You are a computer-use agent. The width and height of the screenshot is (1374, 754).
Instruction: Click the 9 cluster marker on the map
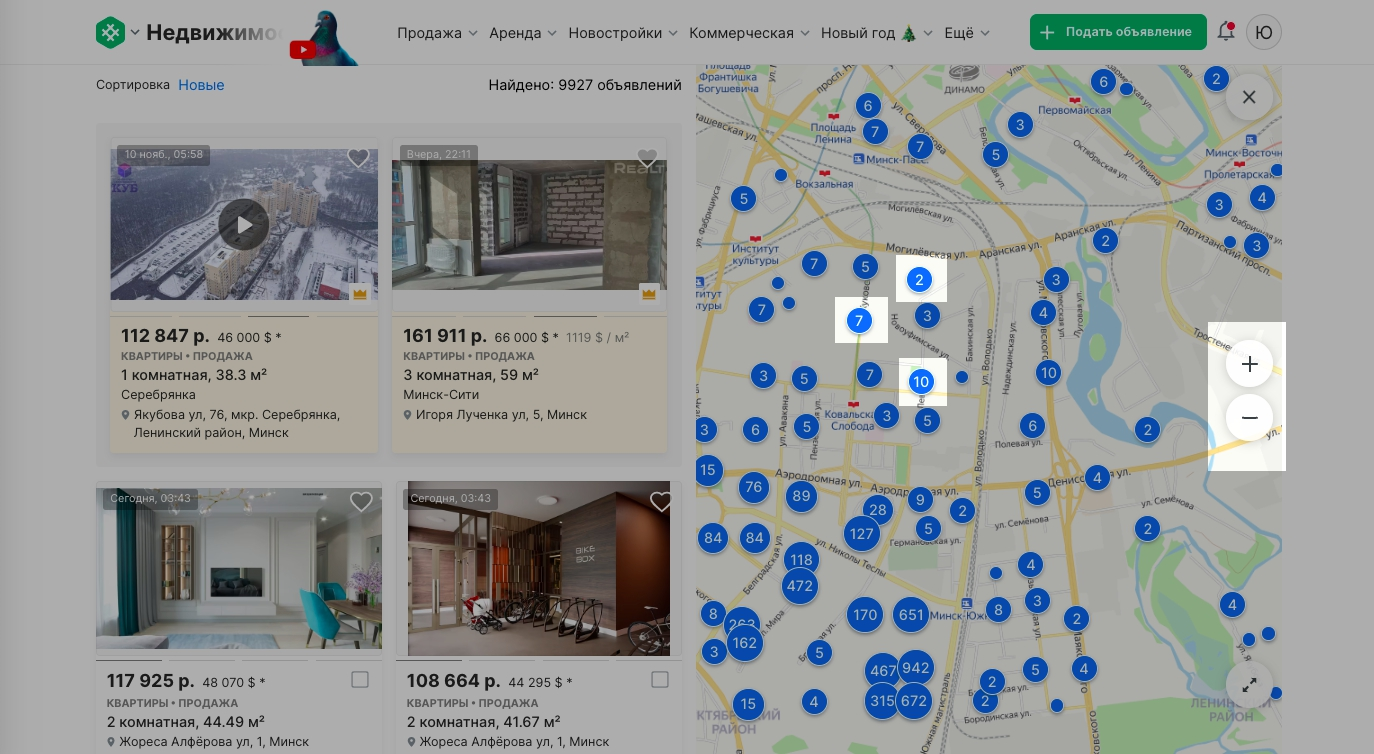[x=920, y=500]
